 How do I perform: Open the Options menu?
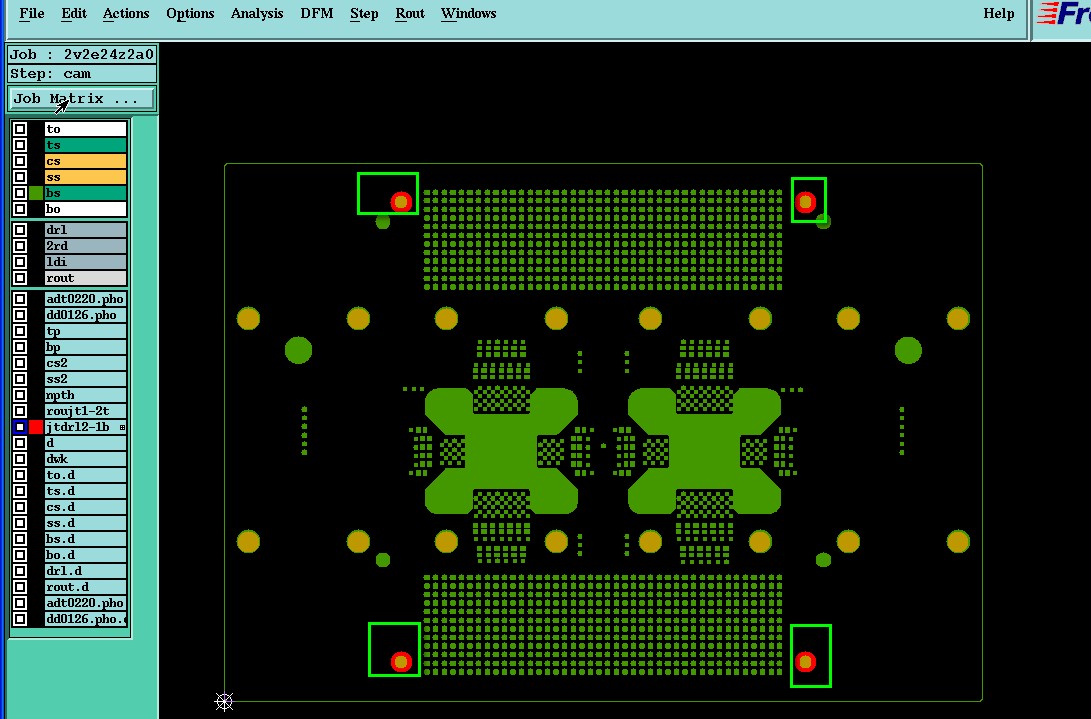[190, 13]
